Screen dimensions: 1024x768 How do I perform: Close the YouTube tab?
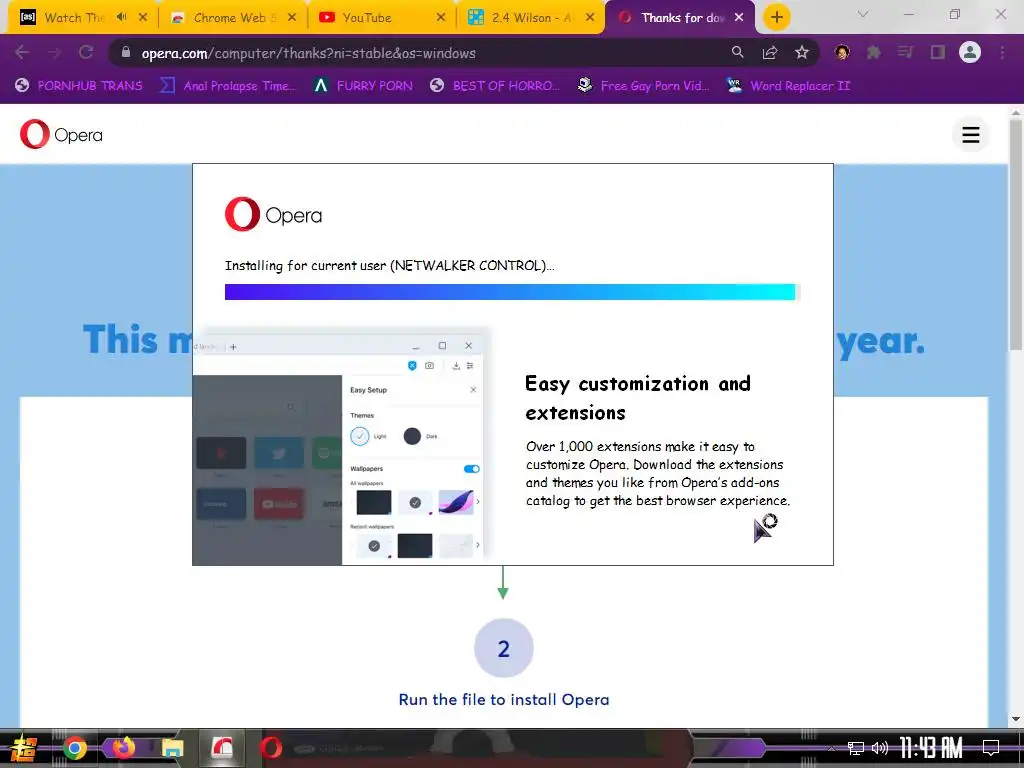(x=441, y=18)
